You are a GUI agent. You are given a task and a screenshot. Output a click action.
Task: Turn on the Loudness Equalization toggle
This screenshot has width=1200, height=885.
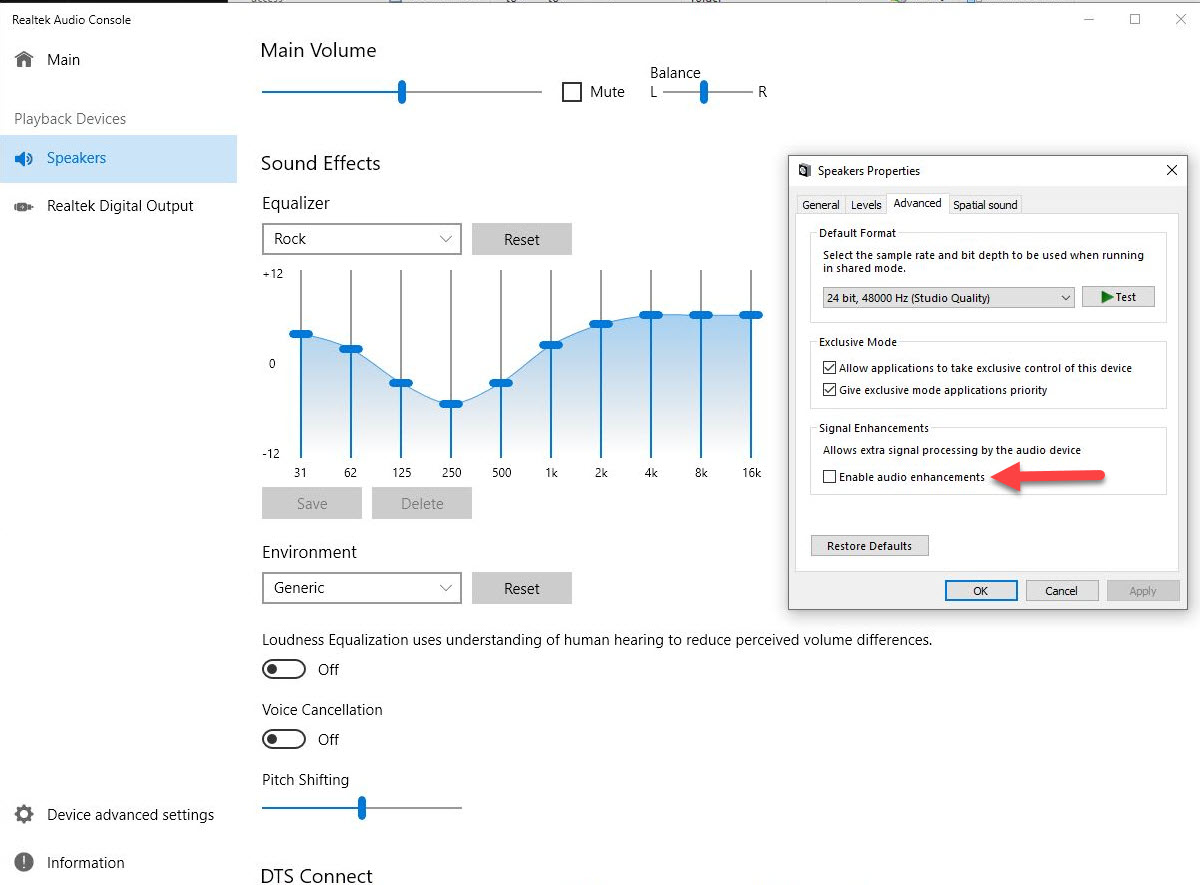pyautogui.click(x=283, y=668)
